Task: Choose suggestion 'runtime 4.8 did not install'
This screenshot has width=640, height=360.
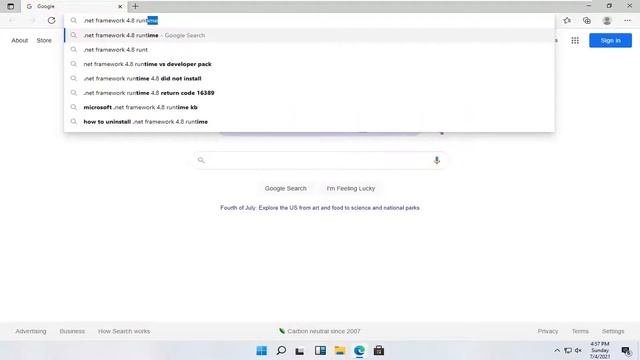Action: click(x=309, y=78)
